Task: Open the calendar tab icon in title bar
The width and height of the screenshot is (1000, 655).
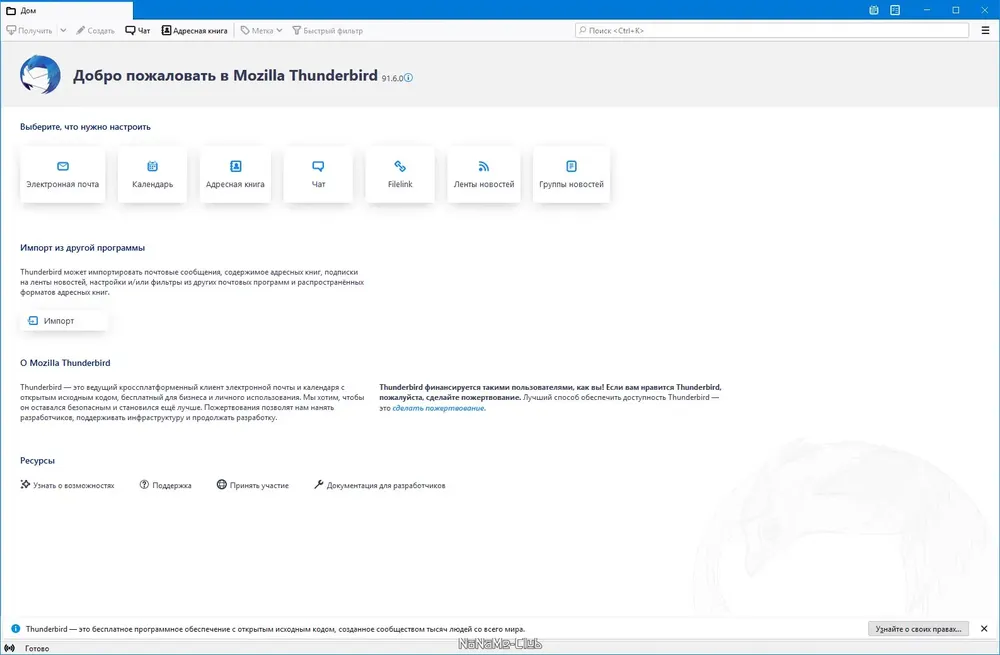Action: (x=874, y=10)
